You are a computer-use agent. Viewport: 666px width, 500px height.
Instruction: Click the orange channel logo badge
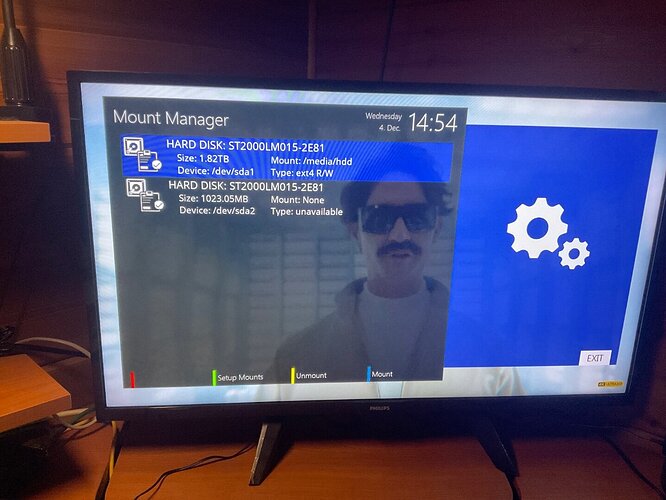click(x=610, y=384)
